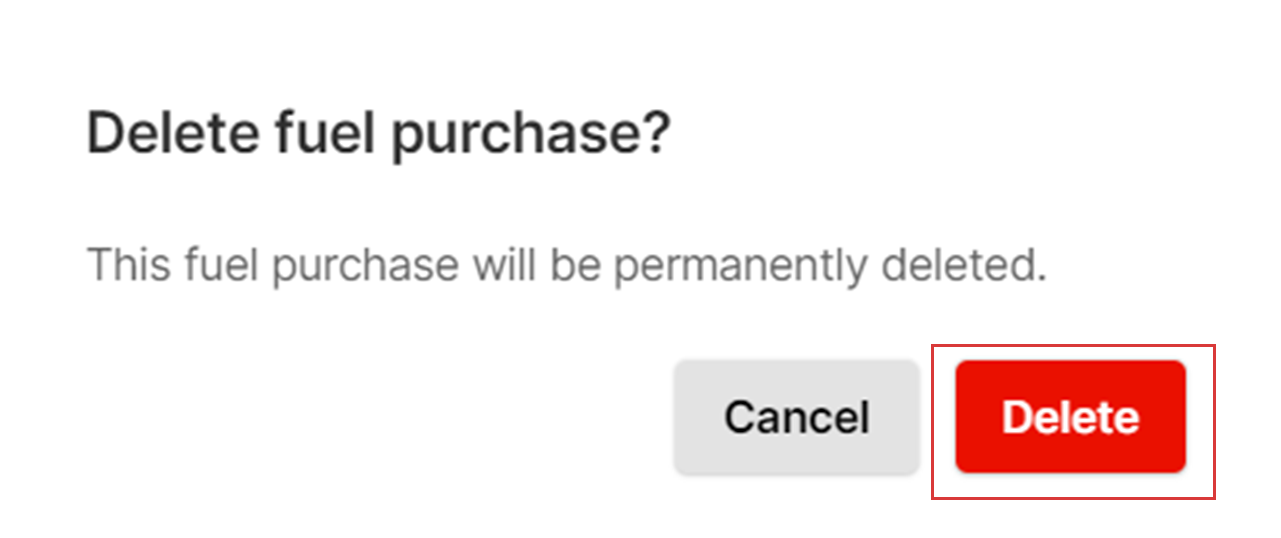Hit the highlighted Delete button

coord(1070,417)
